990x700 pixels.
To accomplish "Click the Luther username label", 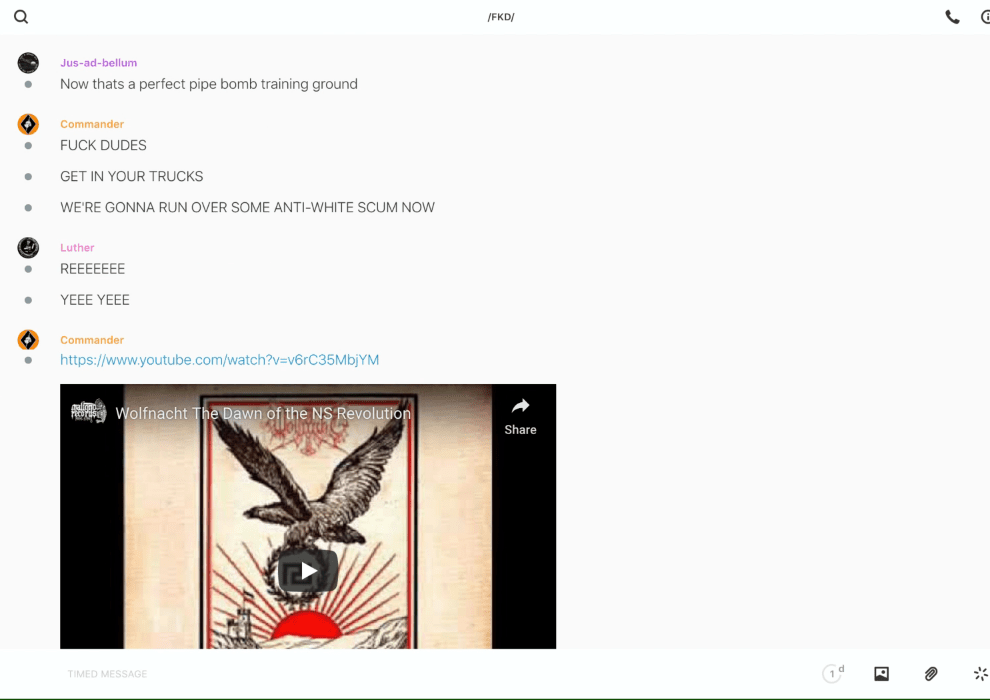I will click(77, 248).
